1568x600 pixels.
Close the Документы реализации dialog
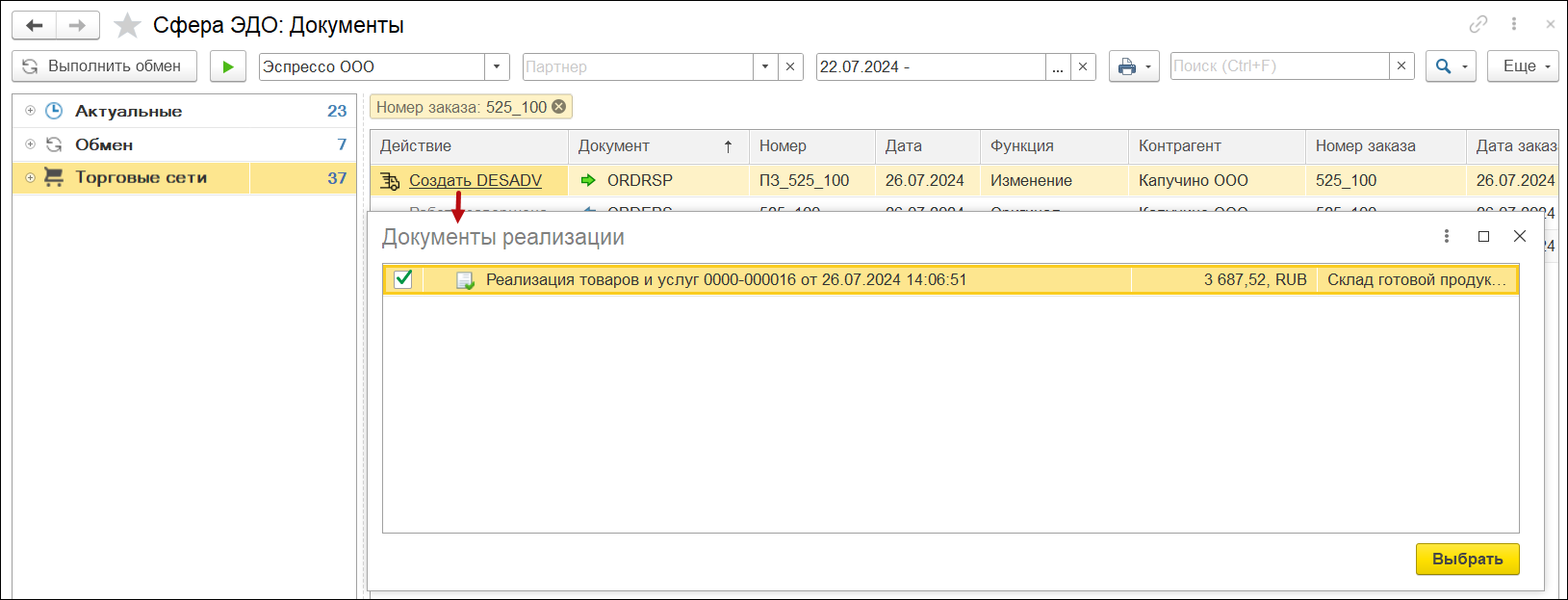pyautogui.click(x=1520, y=236)
